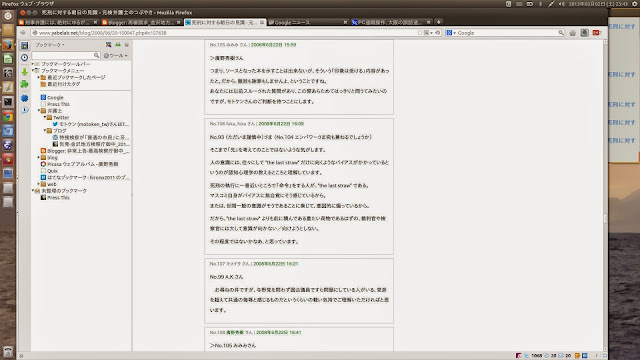Collapse the Twitter bookmark folder
The height and width of the screenshot is (360, 640).
45,117
